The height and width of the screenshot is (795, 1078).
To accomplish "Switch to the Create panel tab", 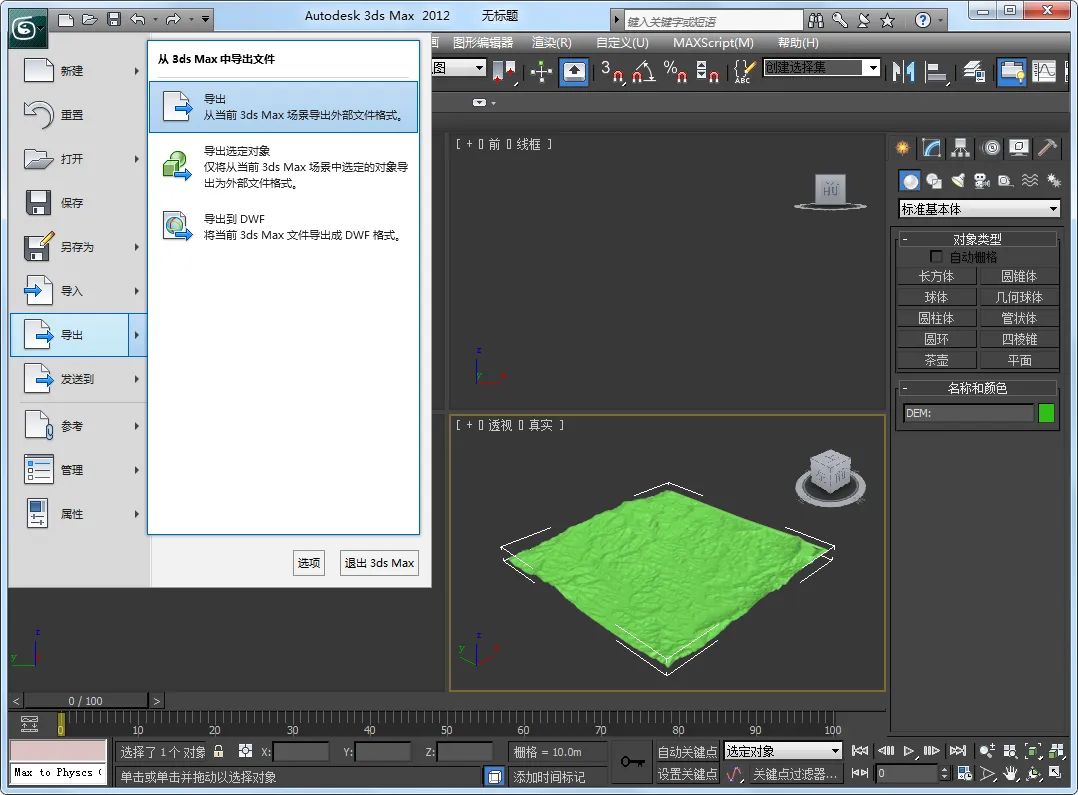I will tap(903, 148).
